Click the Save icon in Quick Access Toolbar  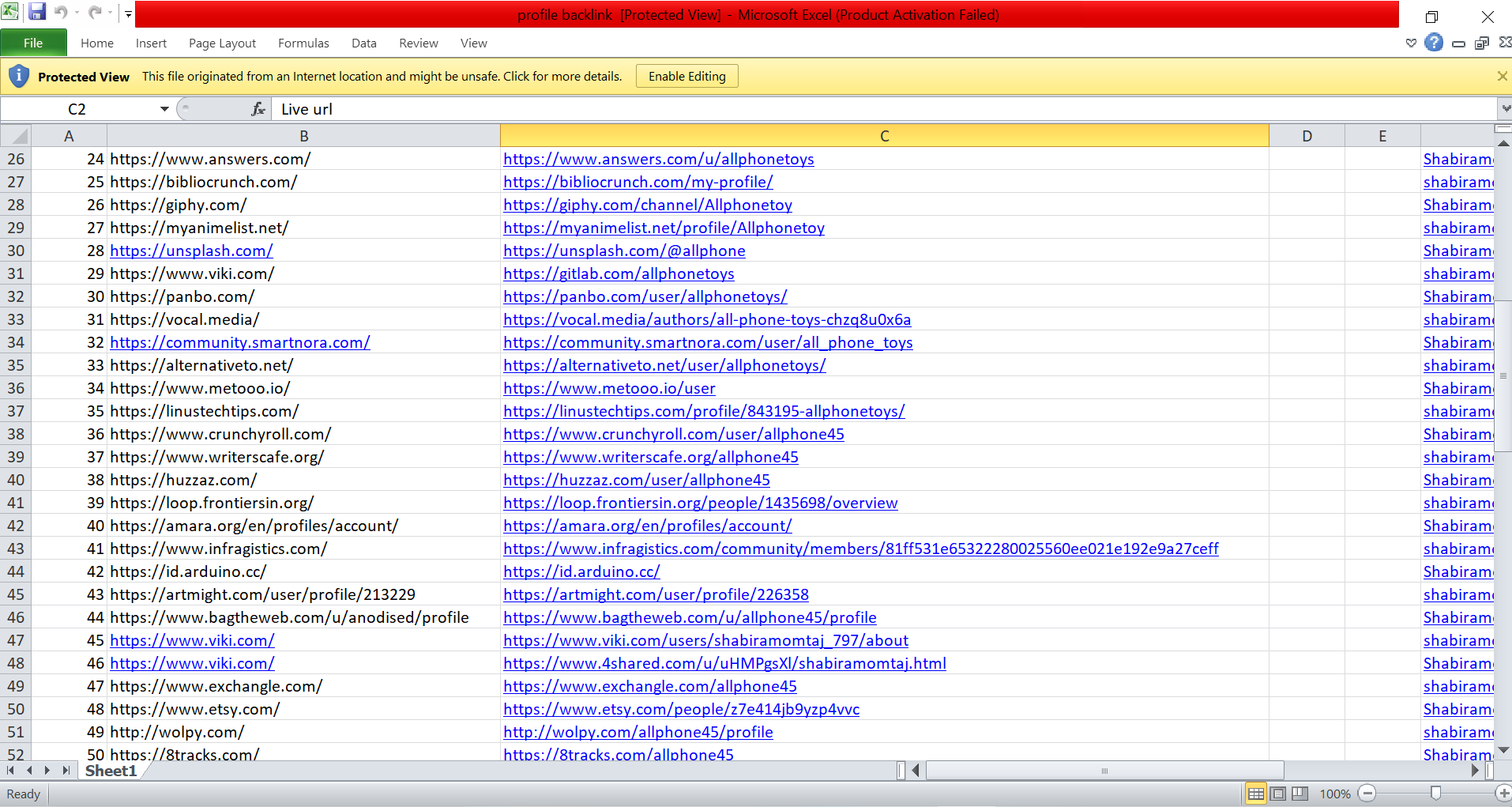point(37,13)
